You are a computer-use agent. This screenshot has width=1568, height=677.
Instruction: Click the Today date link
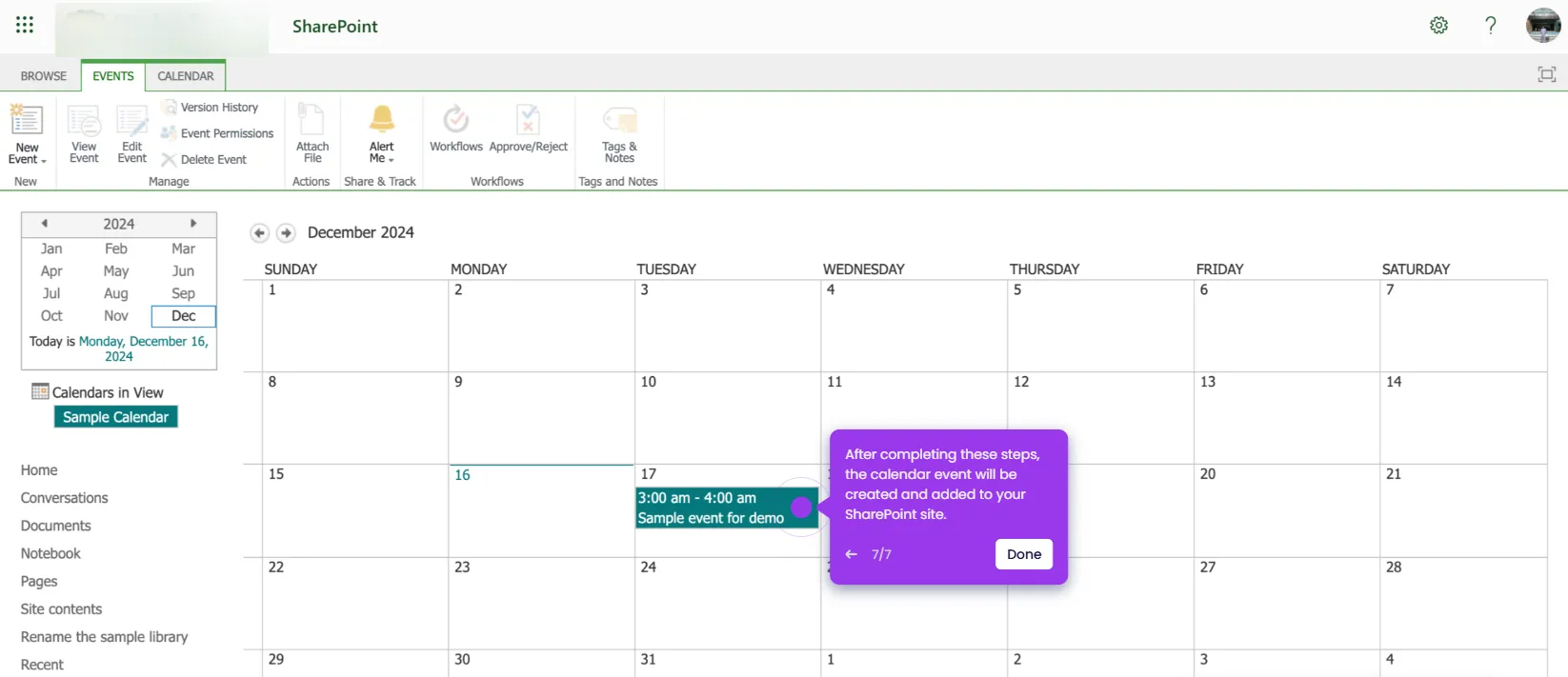[x=144, y=348]
